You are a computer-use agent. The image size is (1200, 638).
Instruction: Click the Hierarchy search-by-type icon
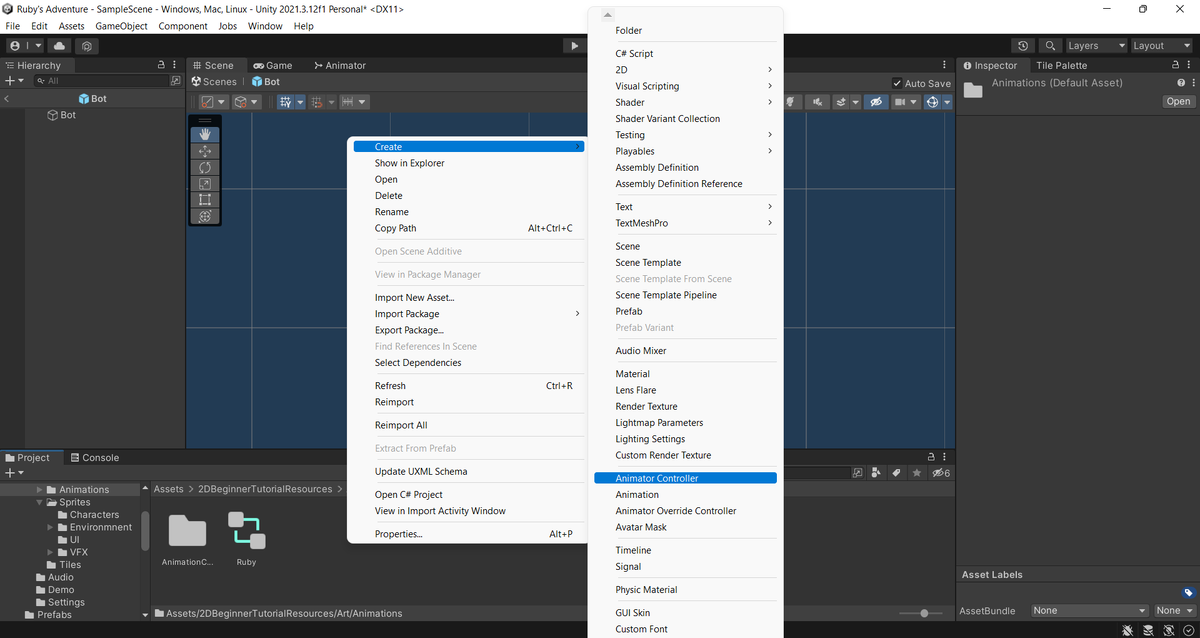tap(176, 81)
